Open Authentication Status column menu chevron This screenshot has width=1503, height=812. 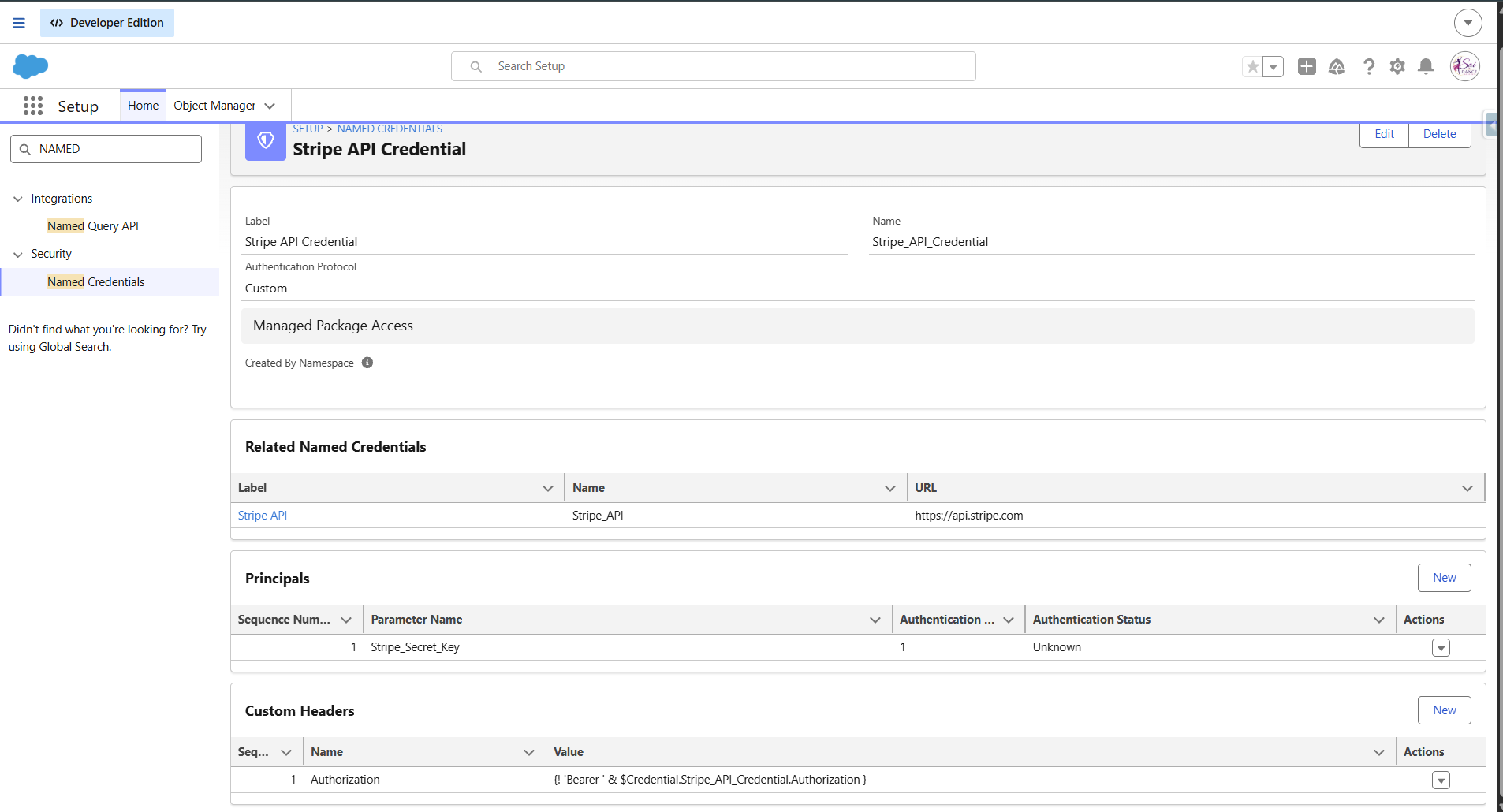point(1379,620)
